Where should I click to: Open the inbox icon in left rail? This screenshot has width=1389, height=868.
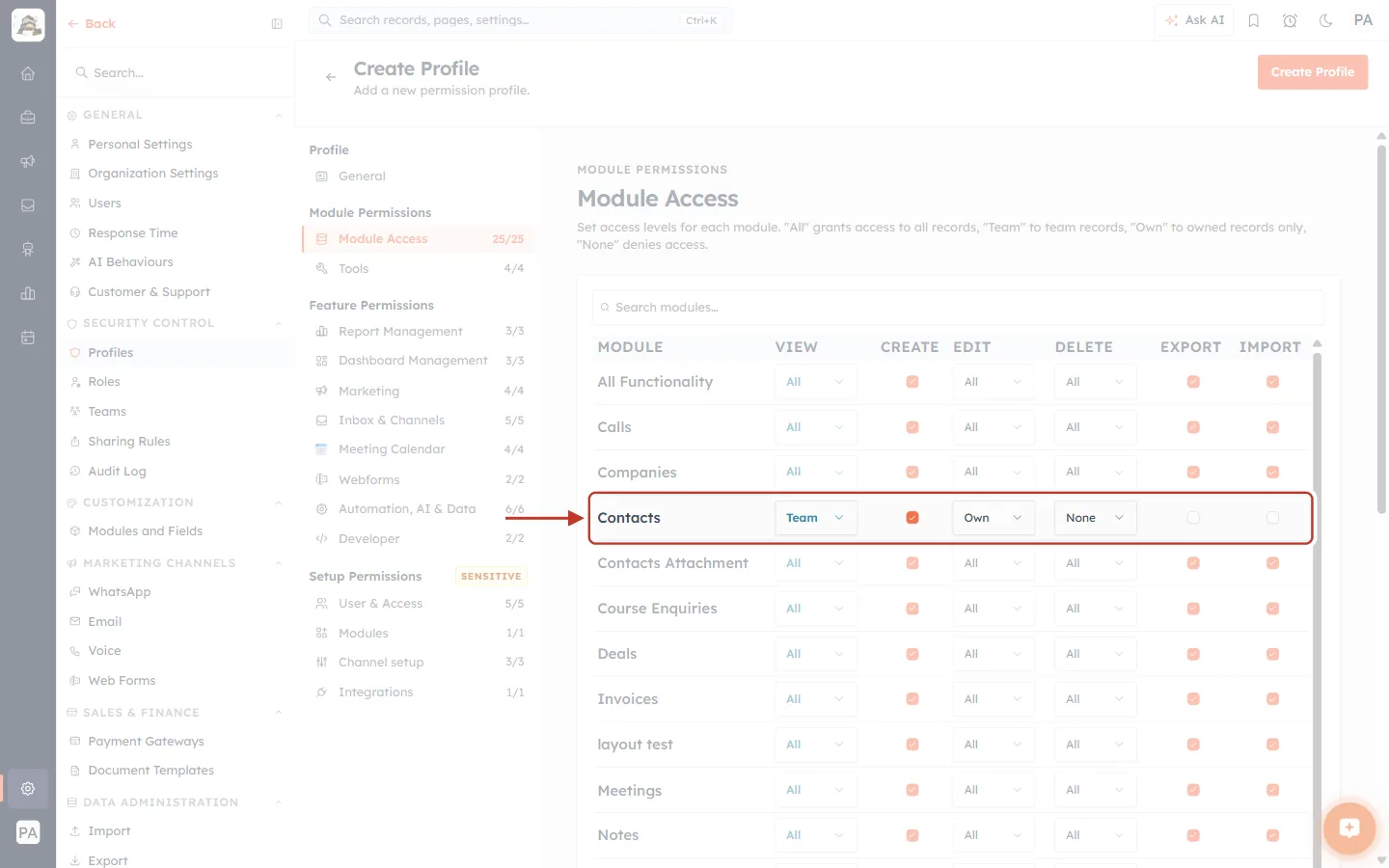tap(28, 205)
